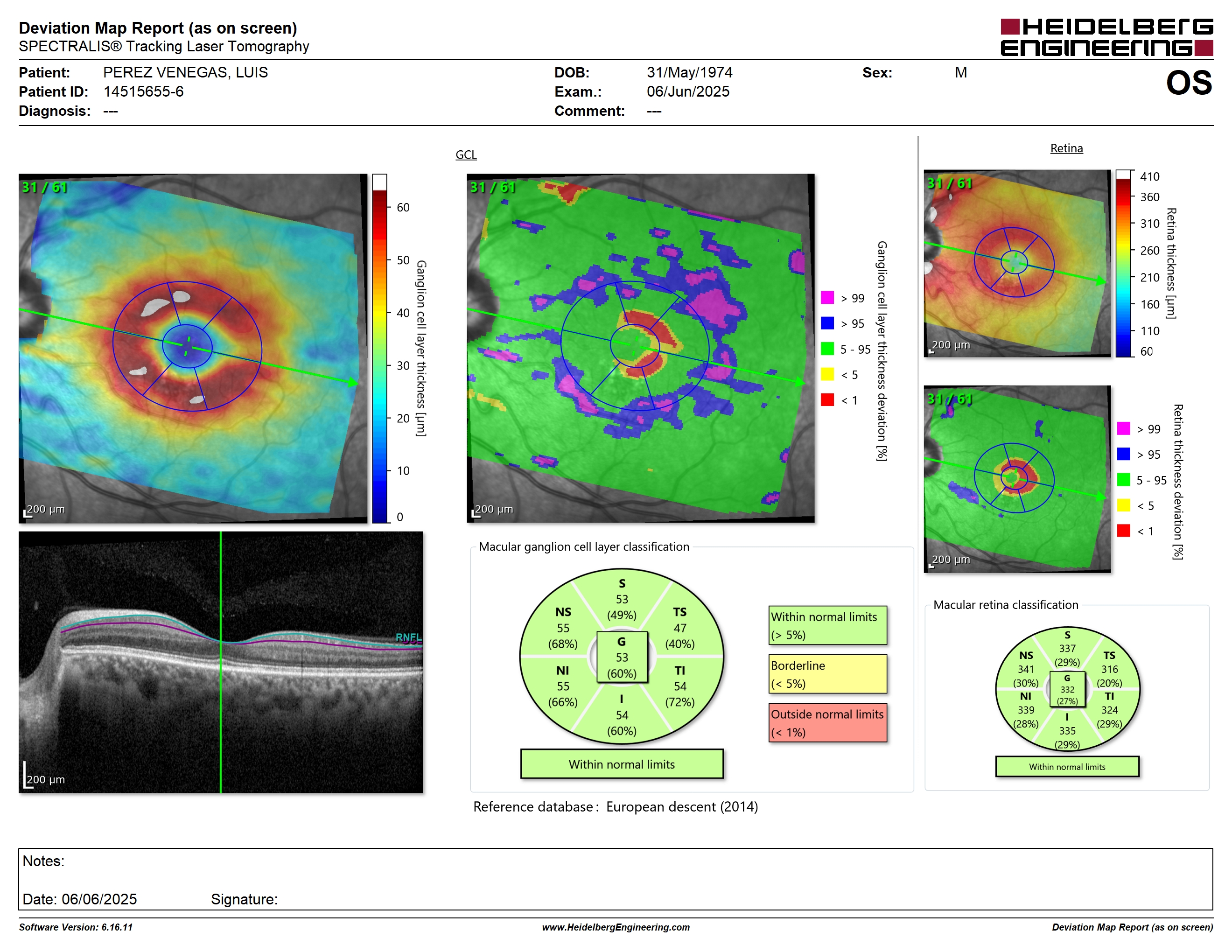This screenshot has height=952, width=1232.
Task: Click the GCL section heading
Action: (x=466, y=154)
